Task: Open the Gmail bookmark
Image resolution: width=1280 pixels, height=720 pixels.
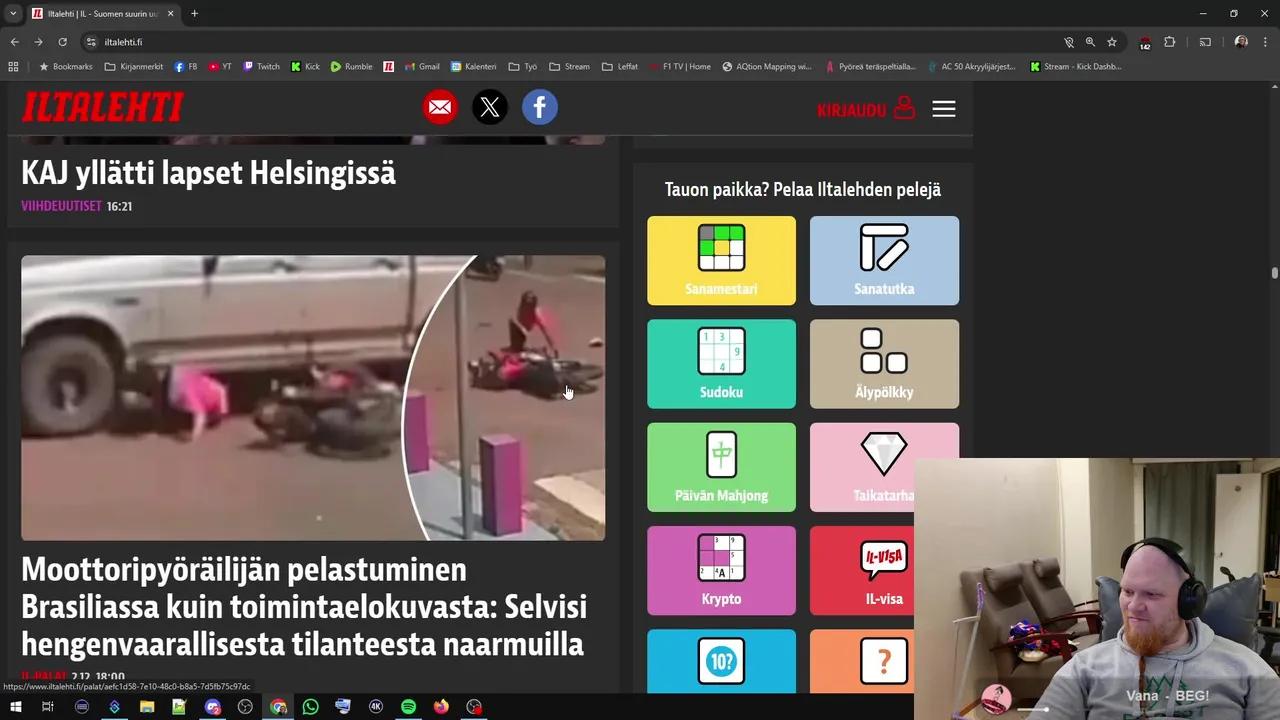Action: click(x=422, y=67)
